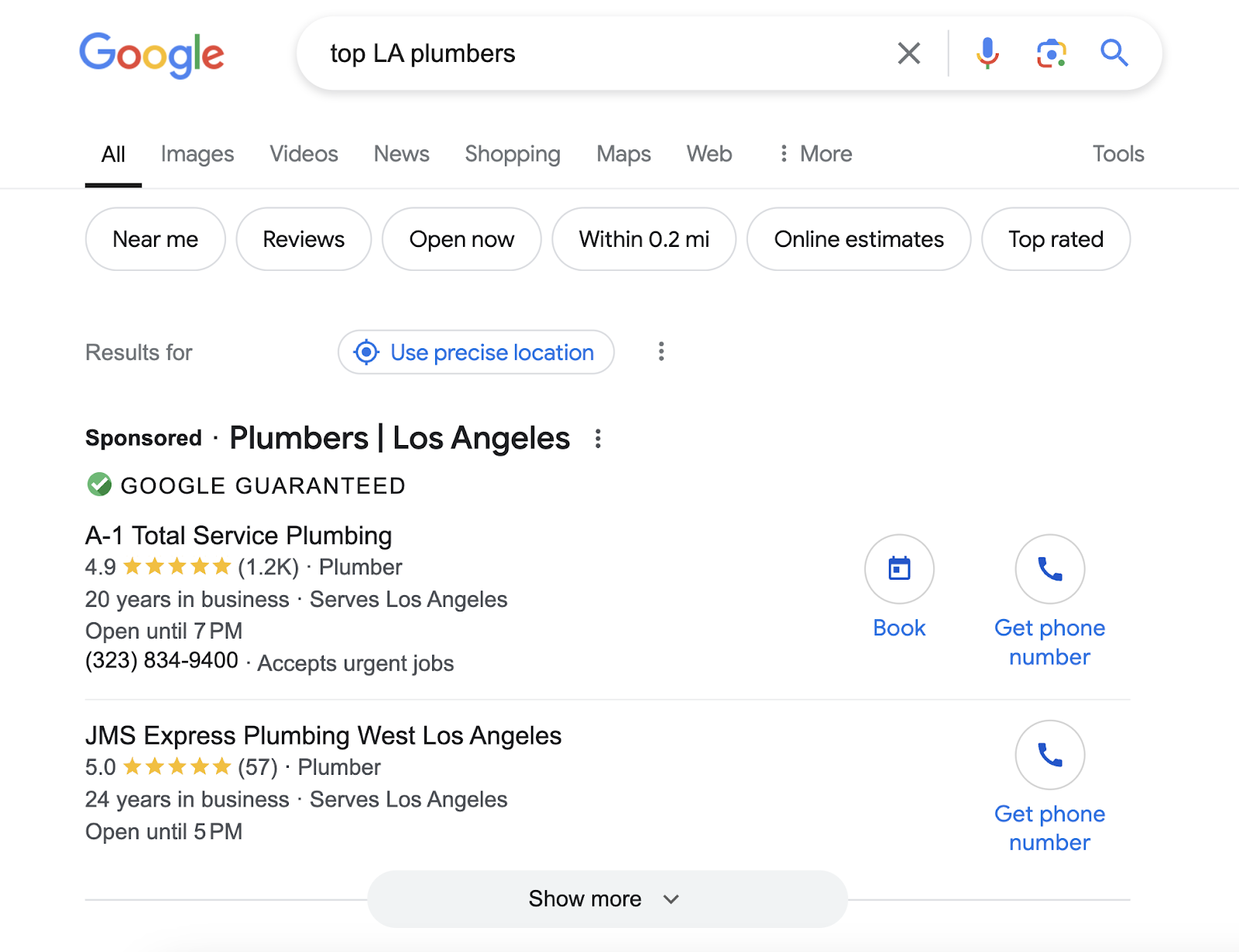Get phone number for JMS Express Plumbing

tap(1049, 755)
